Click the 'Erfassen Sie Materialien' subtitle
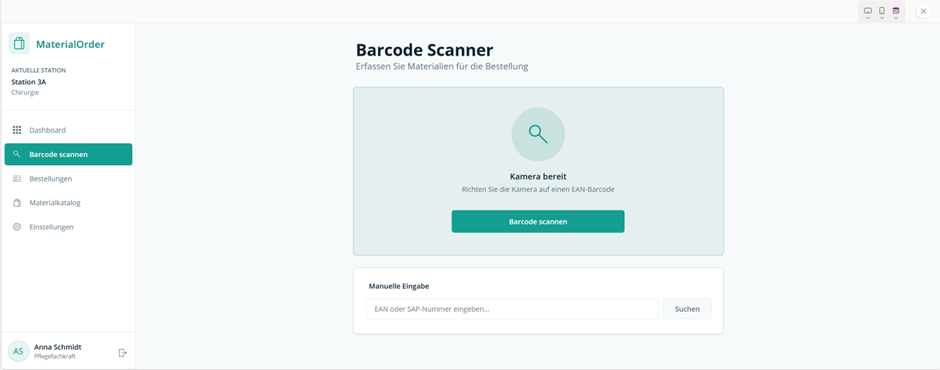Screen dimensions: 940x370 pyautogui.click(x=442, y=67)
